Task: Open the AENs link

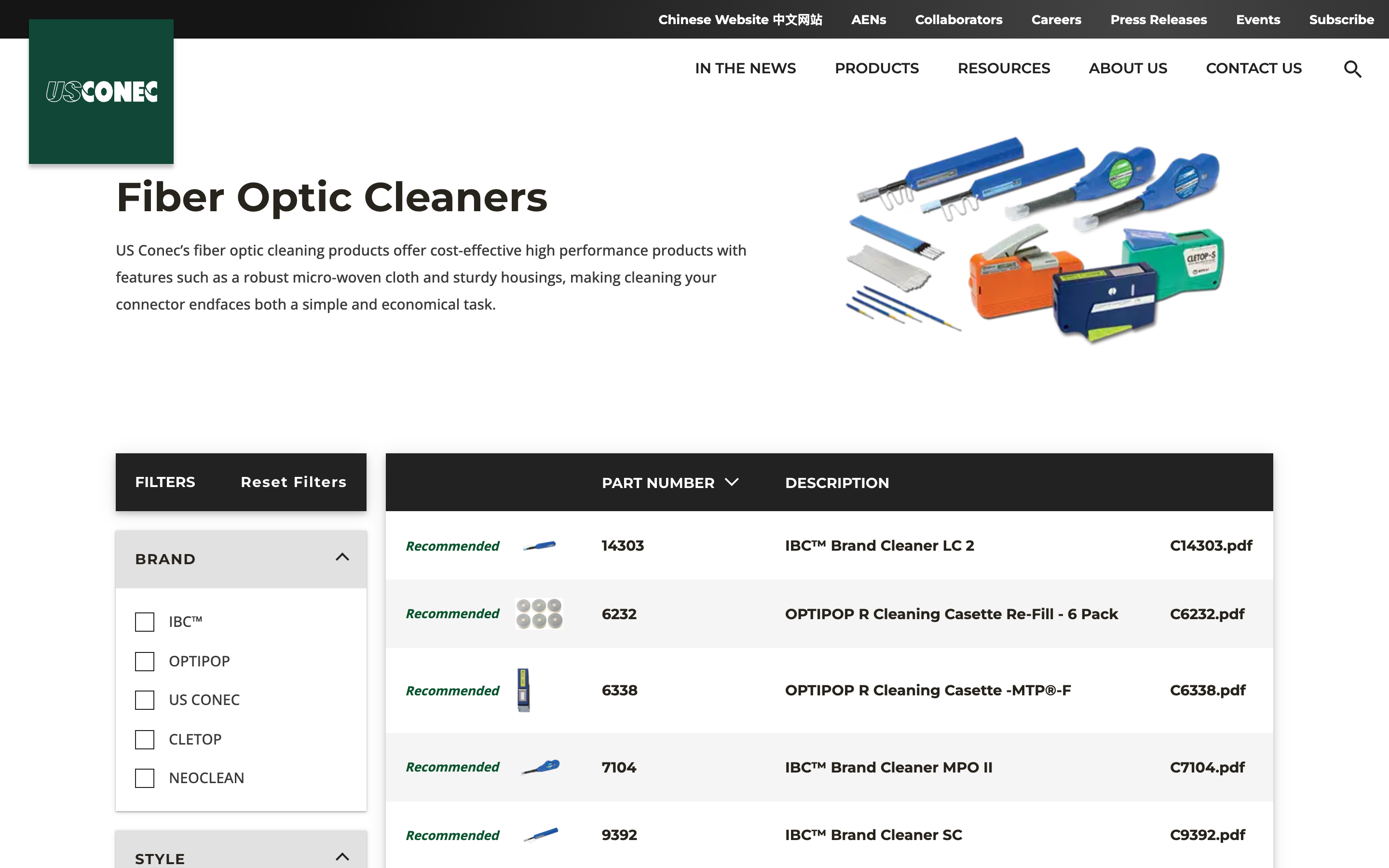Action: pyautogui.click(x=869, y=19)
